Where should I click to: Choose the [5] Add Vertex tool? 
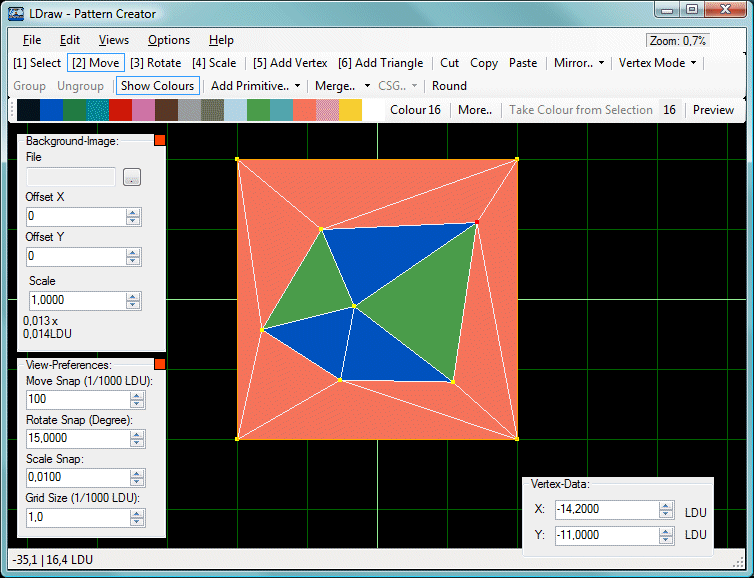click(290, 63)
